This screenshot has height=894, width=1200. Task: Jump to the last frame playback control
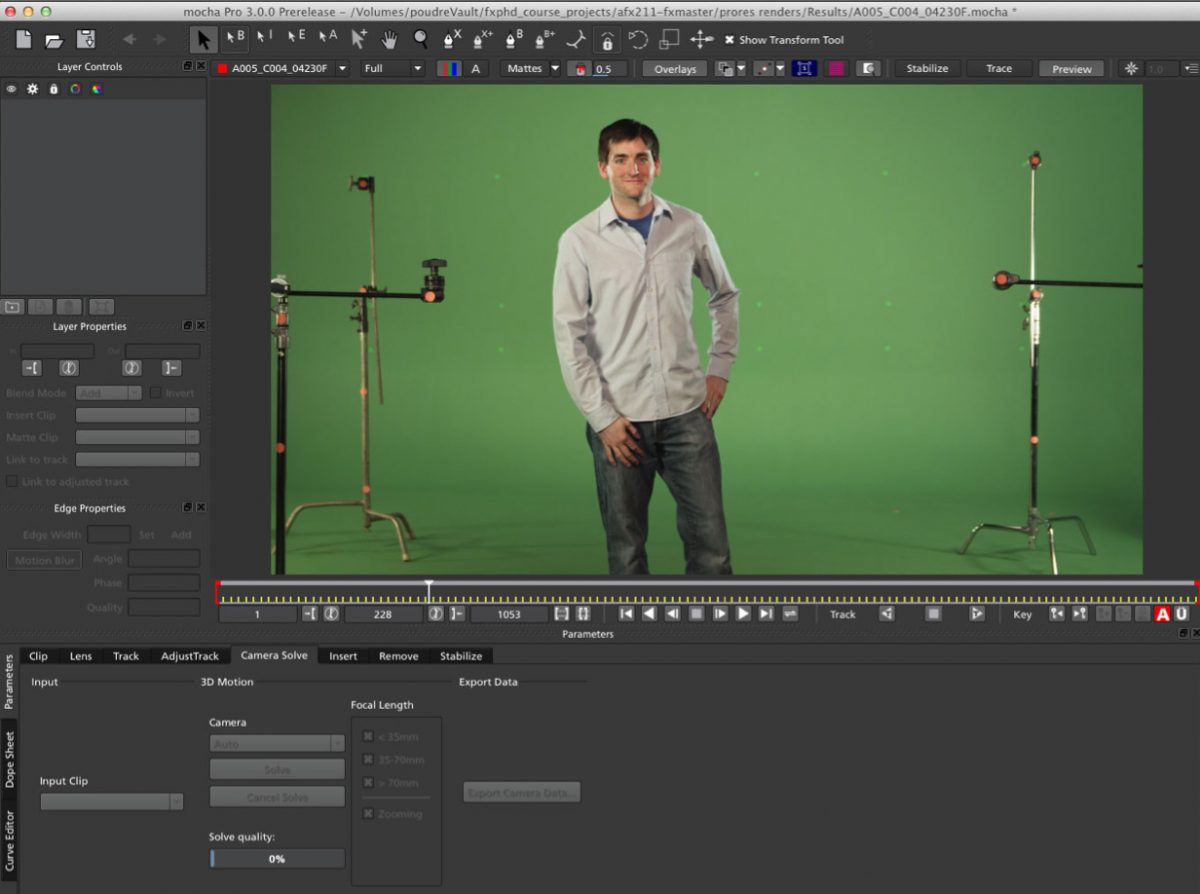coord(766,614)
